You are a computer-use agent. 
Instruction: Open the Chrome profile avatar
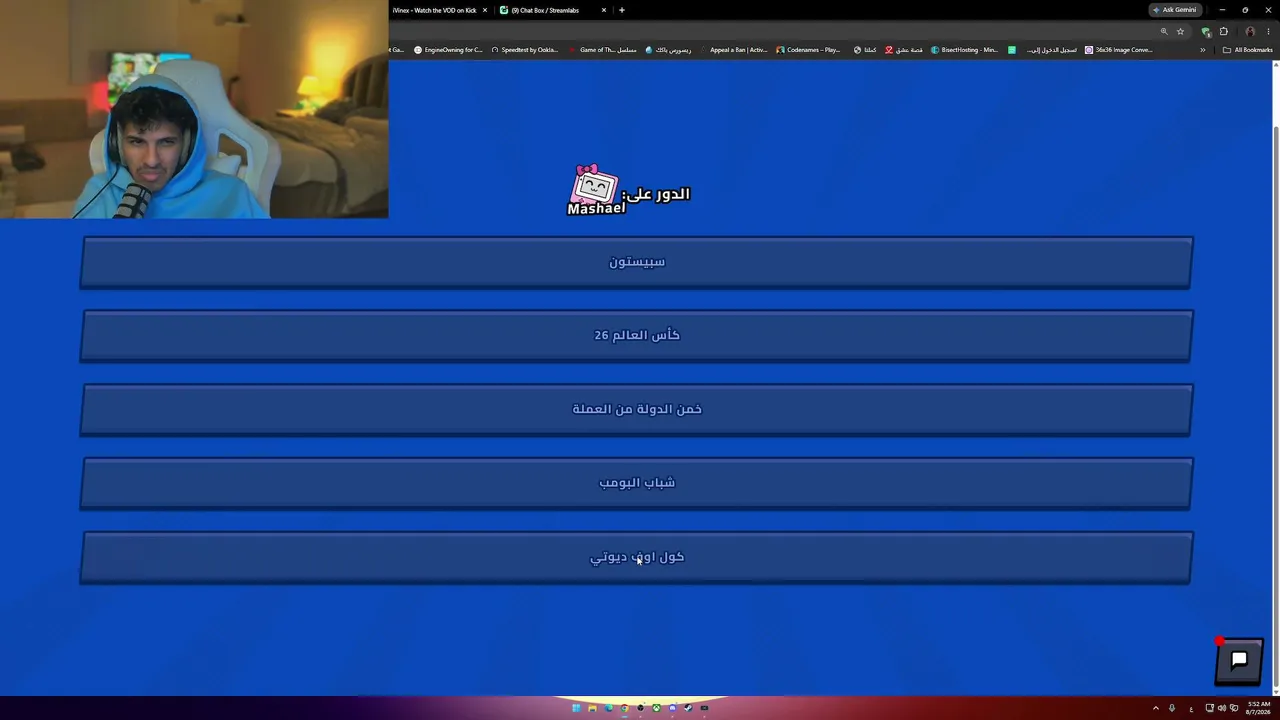click(x=1250, y=31)
